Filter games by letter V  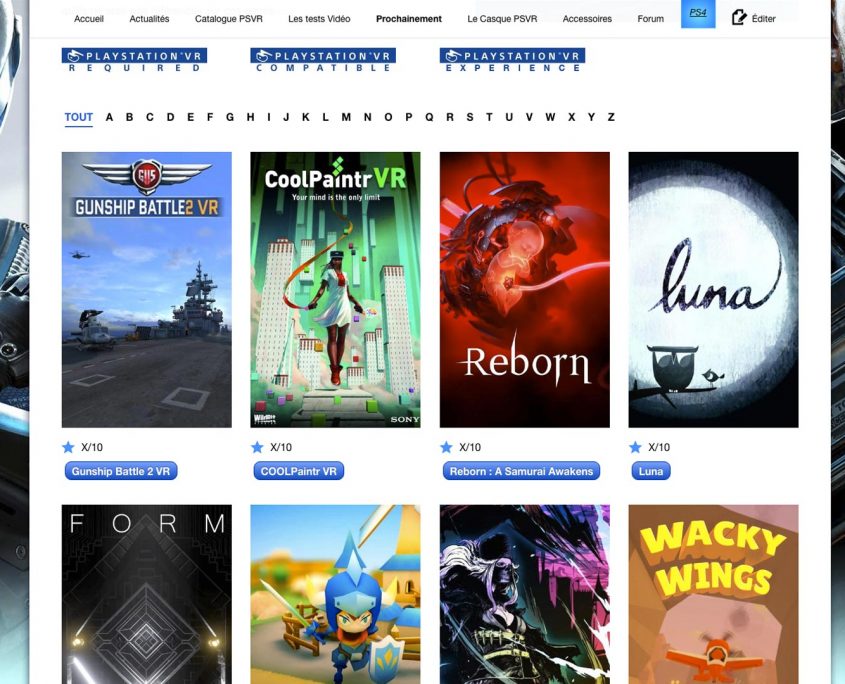[x=529, y=117]
